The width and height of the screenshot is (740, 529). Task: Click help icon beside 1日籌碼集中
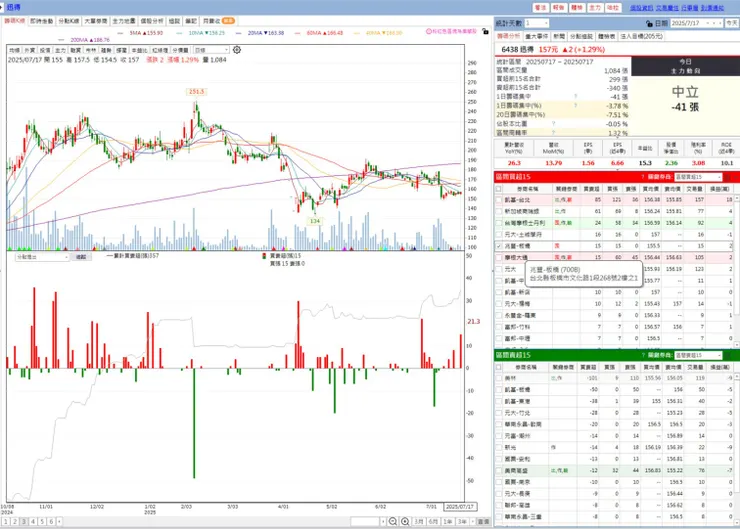[x=576, y=96]
